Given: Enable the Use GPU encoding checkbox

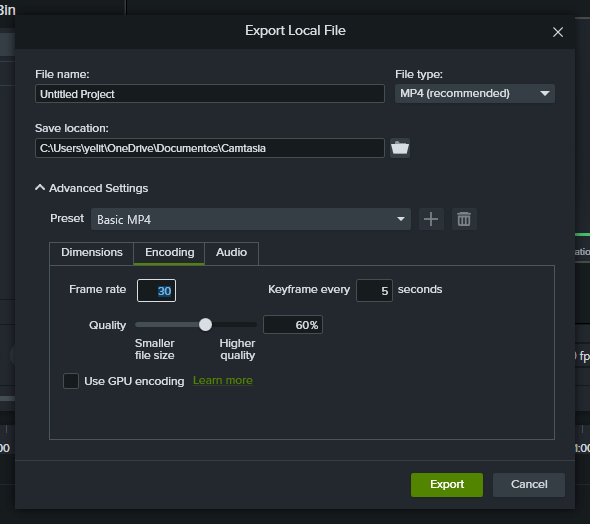Looking at the screenshot, I should pyautogui.click(x=71, y=381).
